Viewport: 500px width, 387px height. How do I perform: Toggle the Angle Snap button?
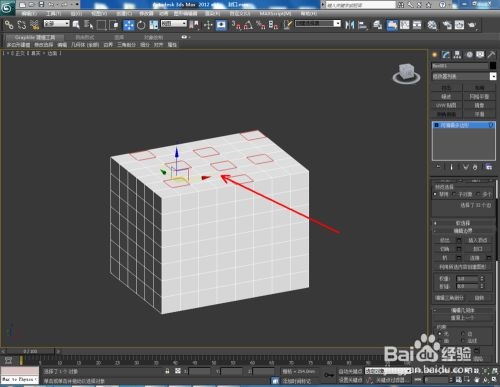(248, 25)
